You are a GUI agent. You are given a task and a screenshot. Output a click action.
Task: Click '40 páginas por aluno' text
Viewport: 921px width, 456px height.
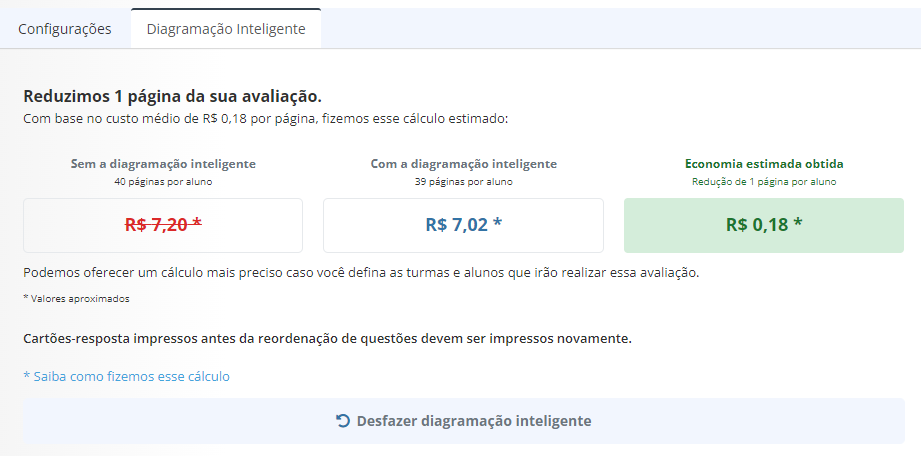(163, 182)
